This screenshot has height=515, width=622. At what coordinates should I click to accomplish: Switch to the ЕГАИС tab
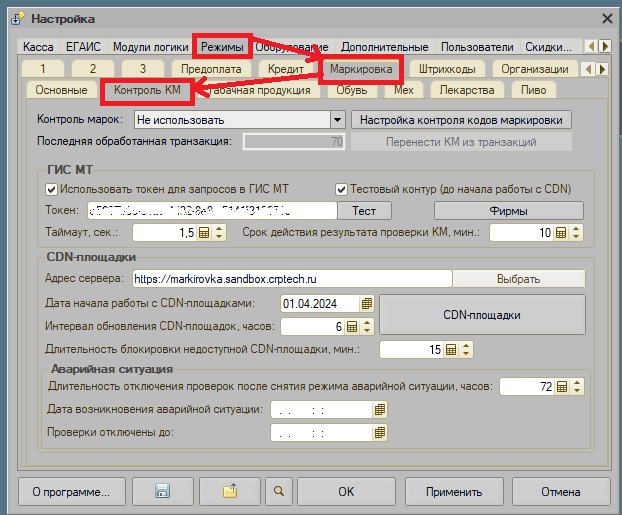[83, 47]
